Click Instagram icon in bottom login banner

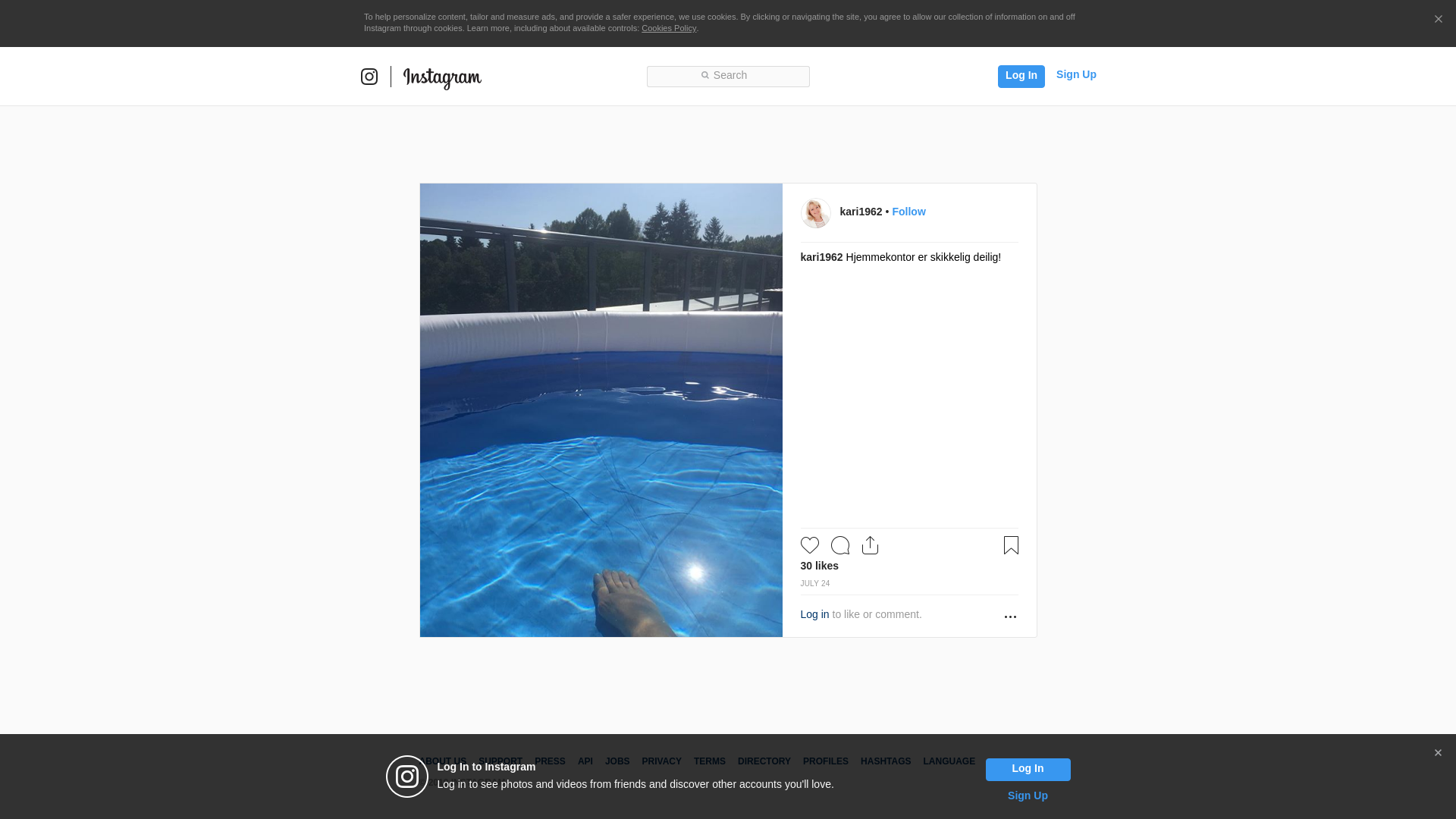pyautogui.click(x=407, y=777)
